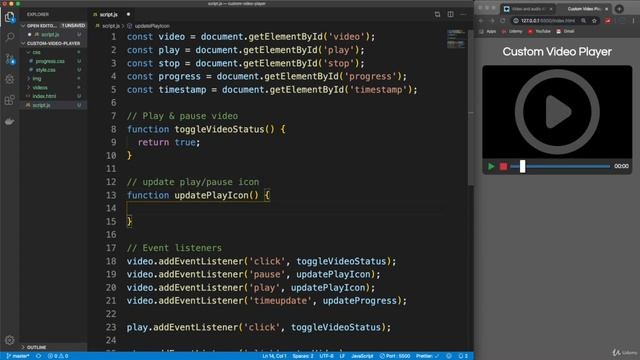Click the browser back arrow
This screenshot has width=640, height=360.
tap(482, 20)
